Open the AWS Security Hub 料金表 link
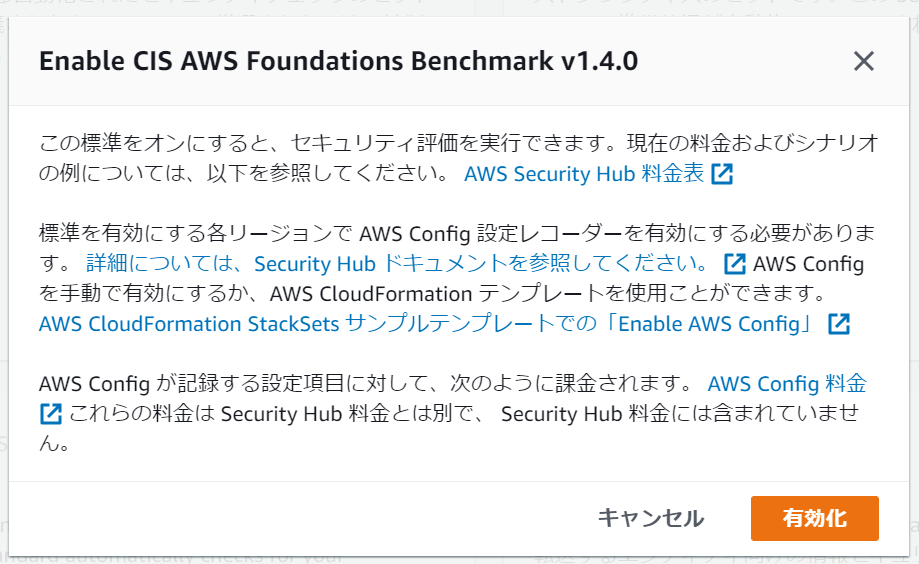This screenshot has height=564, width=919. (x=584, y=174)
